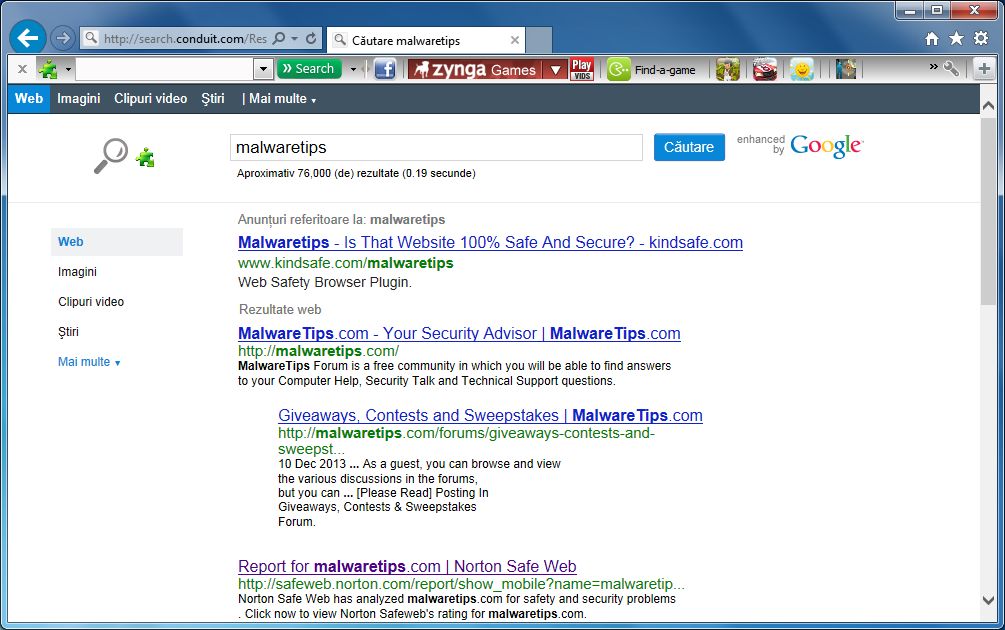Click the magnifier search icon in address bar
This screenshot has width=1005, height=630.
(x=279, y=38)
